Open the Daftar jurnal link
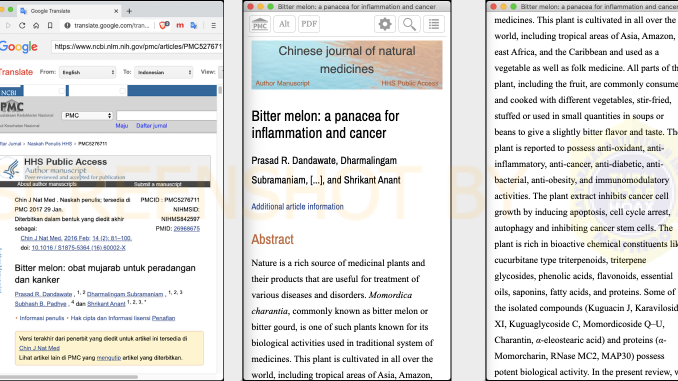The height and width of the screenshot is (381, 678). click(151, 126)
